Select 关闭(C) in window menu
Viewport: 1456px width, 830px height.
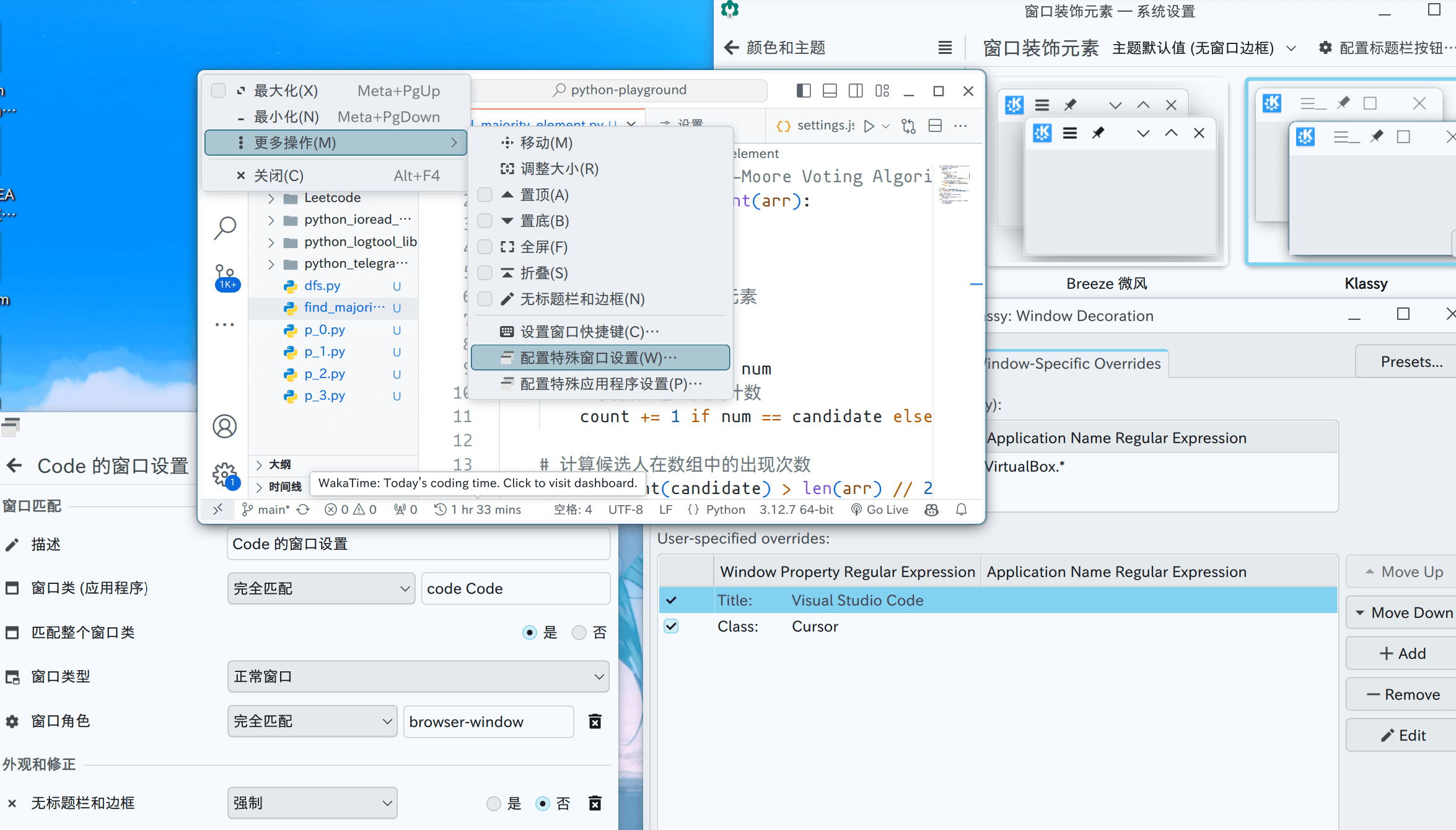click(279, 175)
